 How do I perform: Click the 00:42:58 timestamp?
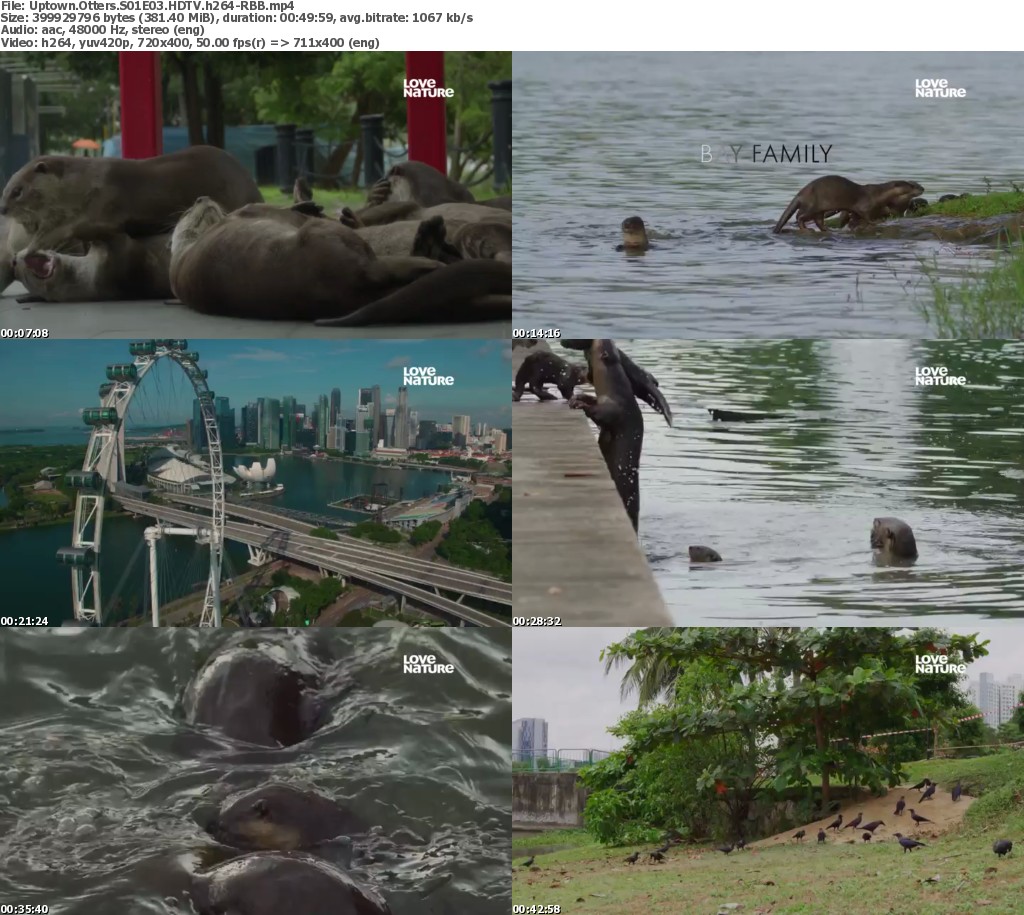pos(537,909)
